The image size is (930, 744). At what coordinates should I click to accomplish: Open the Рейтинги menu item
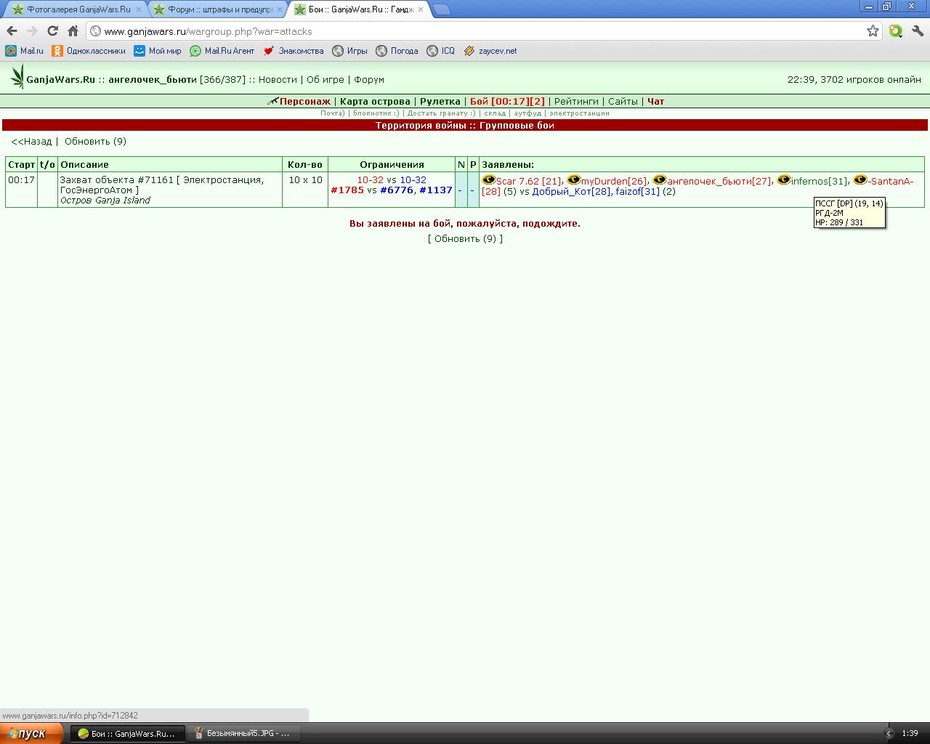576,101
